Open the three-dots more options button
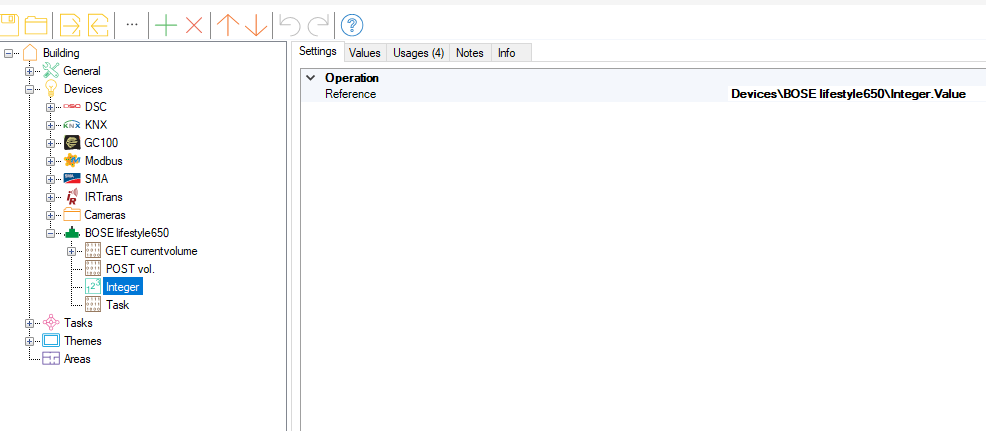The width and height of the screenshot is (986, 431). pos(131,24)
